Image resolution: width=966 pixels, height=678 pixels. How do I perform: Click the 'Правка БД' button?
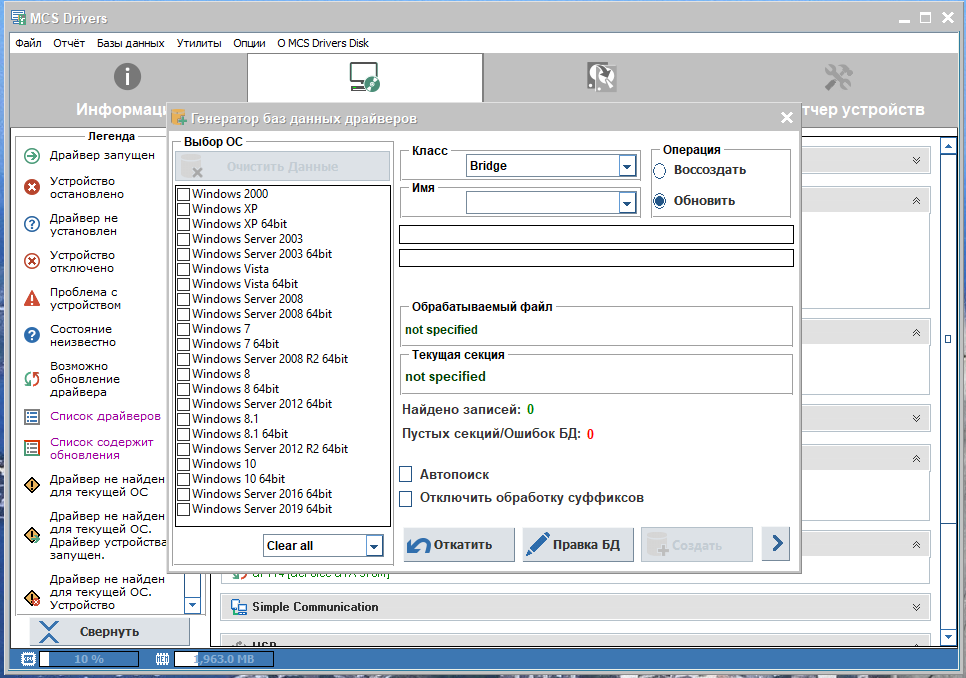(578, 545)
